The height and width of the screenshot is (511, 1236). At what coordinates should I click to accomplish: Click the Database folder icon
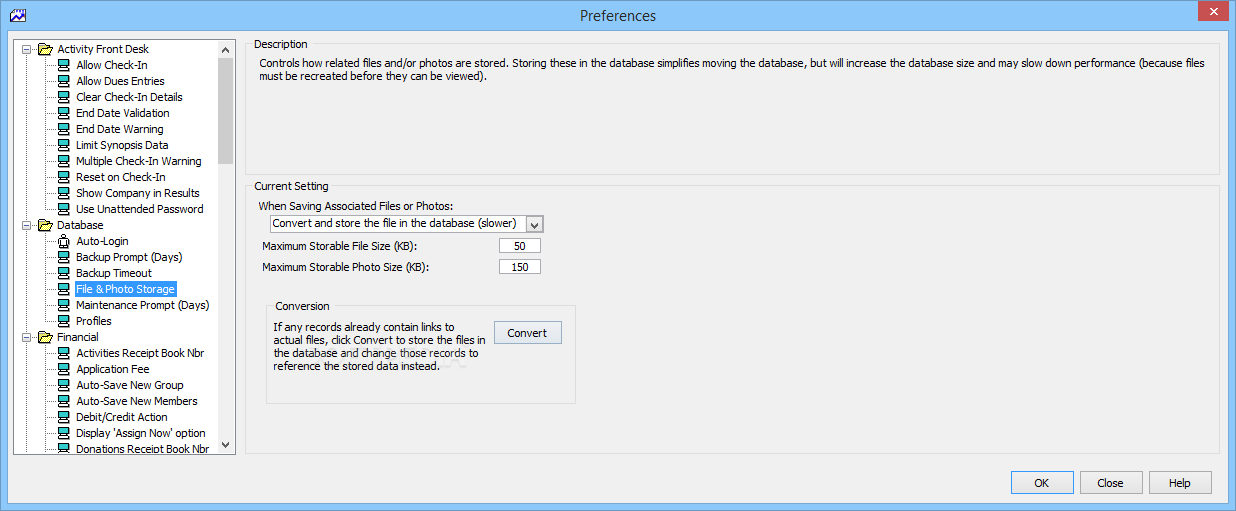coord(45,225)
